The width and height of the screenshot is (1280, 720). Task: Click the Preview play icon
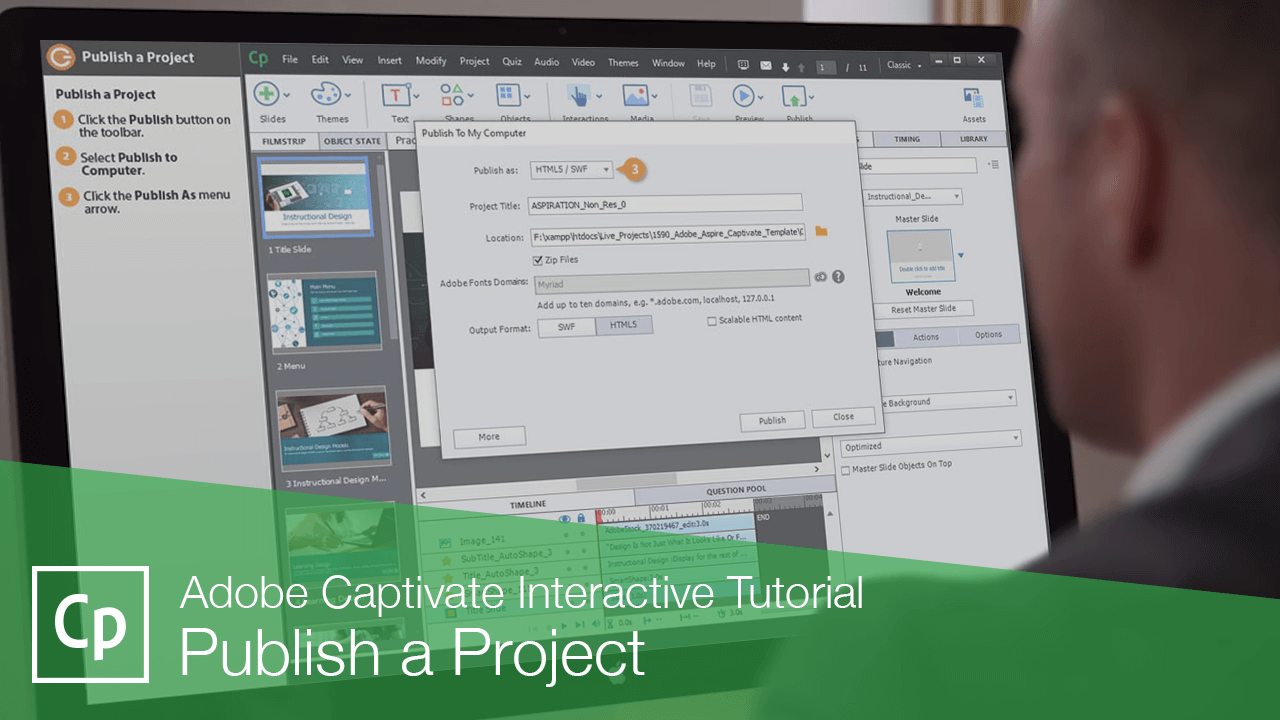tap(745, 95)
